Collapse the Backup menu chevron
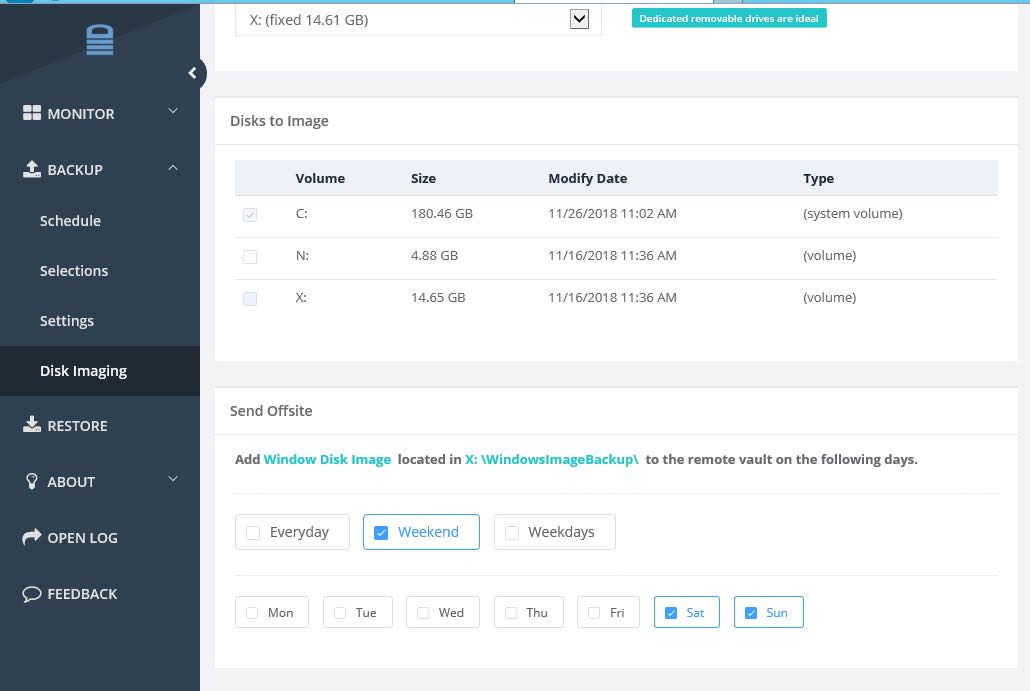Image resolution: width=1030 pixels, height=691 pixels. [173, 167]
